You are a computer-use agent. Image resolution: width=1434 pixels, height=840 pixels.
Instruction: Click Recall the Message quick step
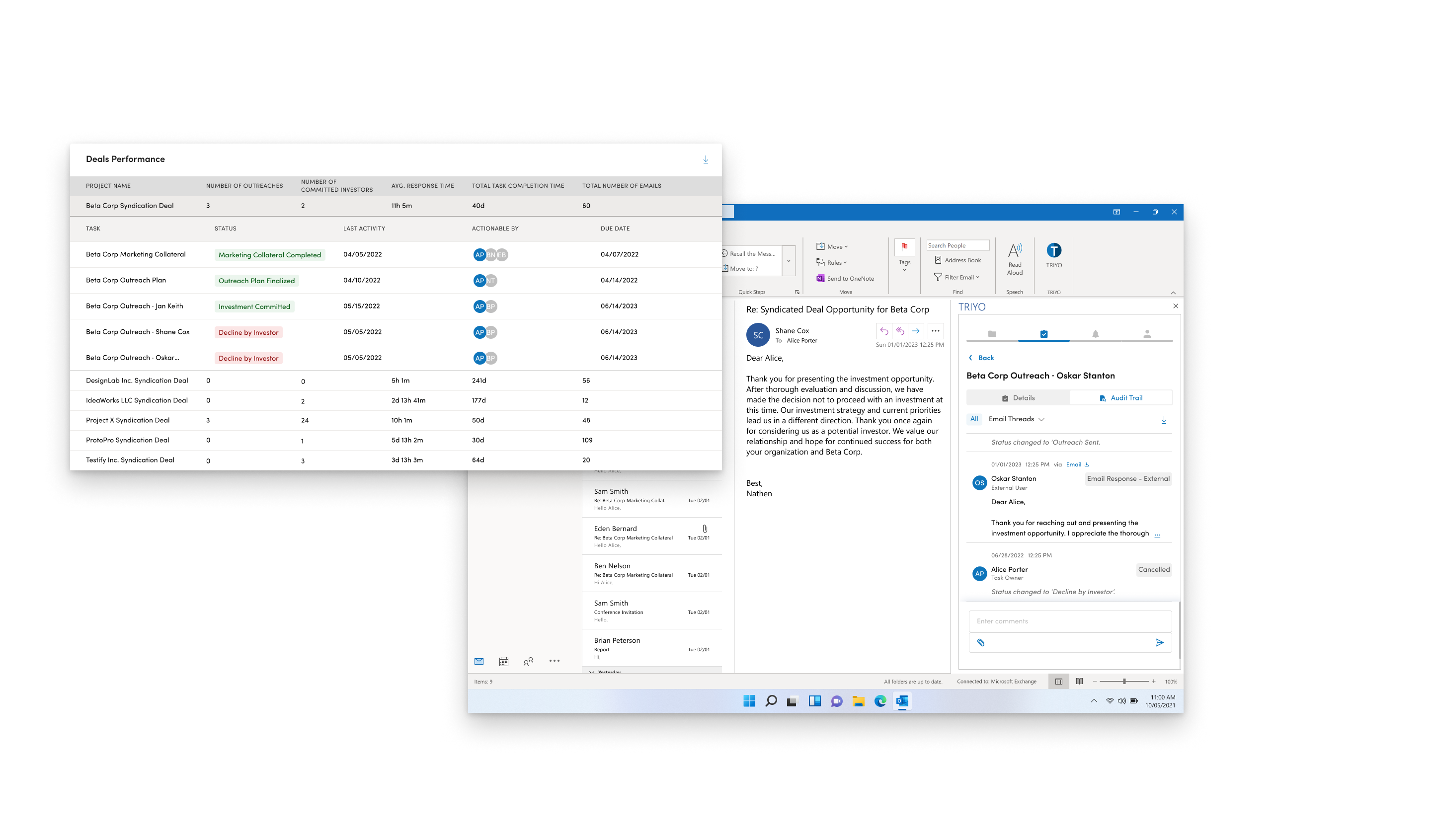pos(749,254)
